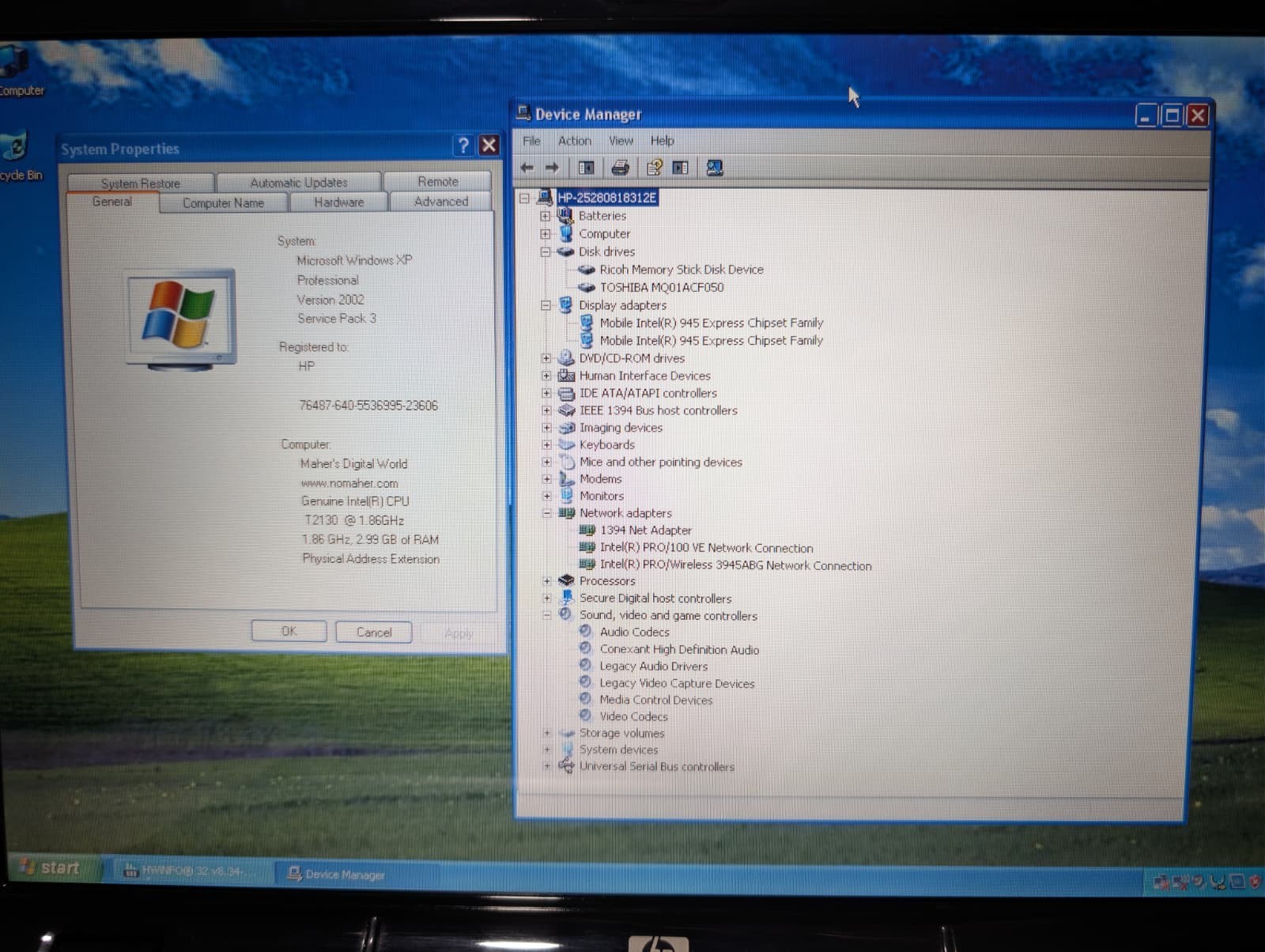Click the 1394 Net Adapter icon
Screen dimensions: 1265x952
587,530
